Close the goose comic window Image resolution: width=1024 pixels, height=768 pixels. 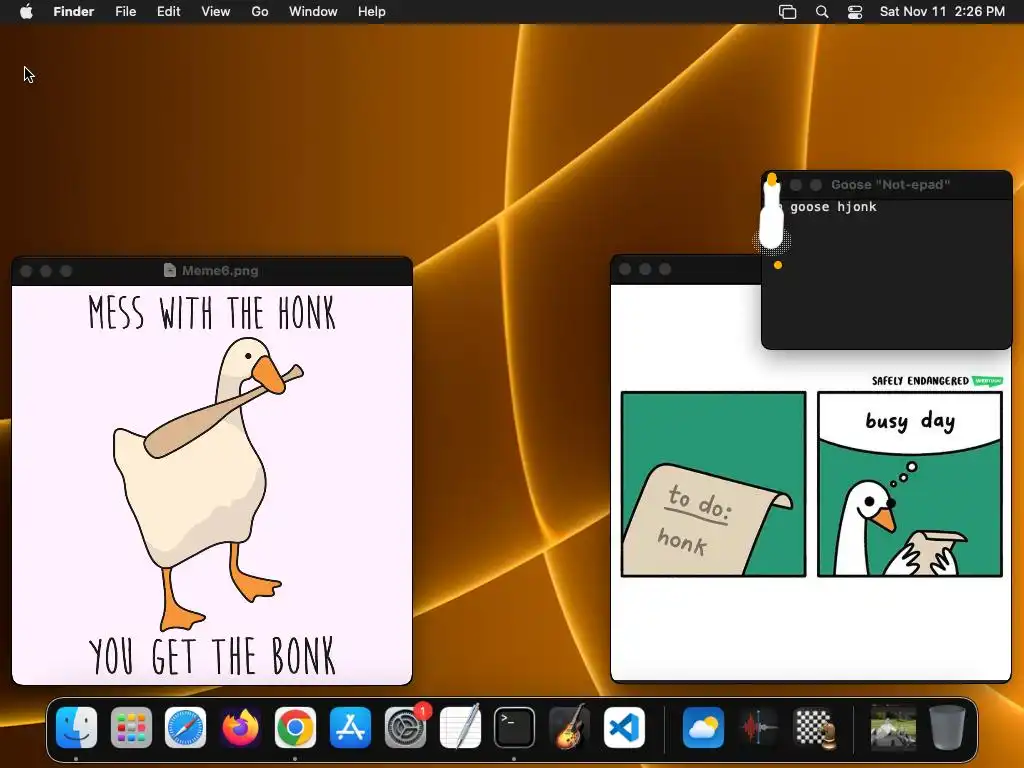625,269
